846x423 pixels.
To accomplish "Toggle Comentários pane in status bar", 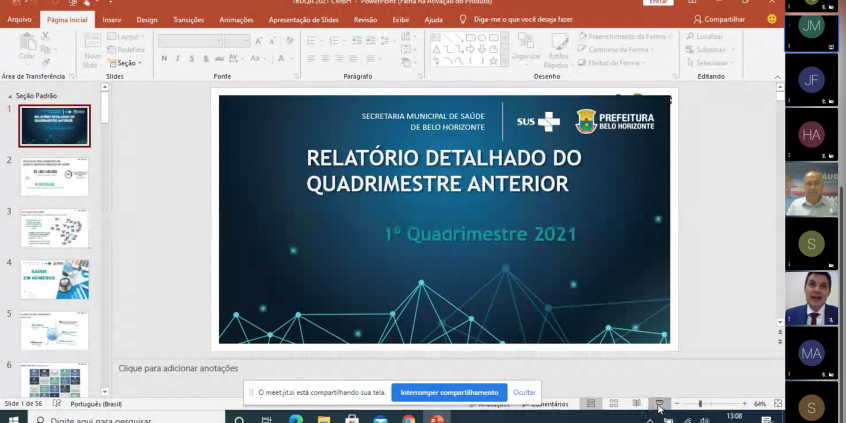I will pos(545,404).
